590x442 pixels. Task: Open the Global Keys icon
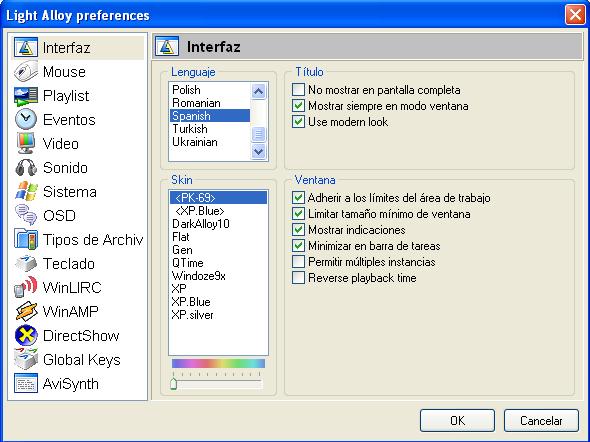coord(26,360)
